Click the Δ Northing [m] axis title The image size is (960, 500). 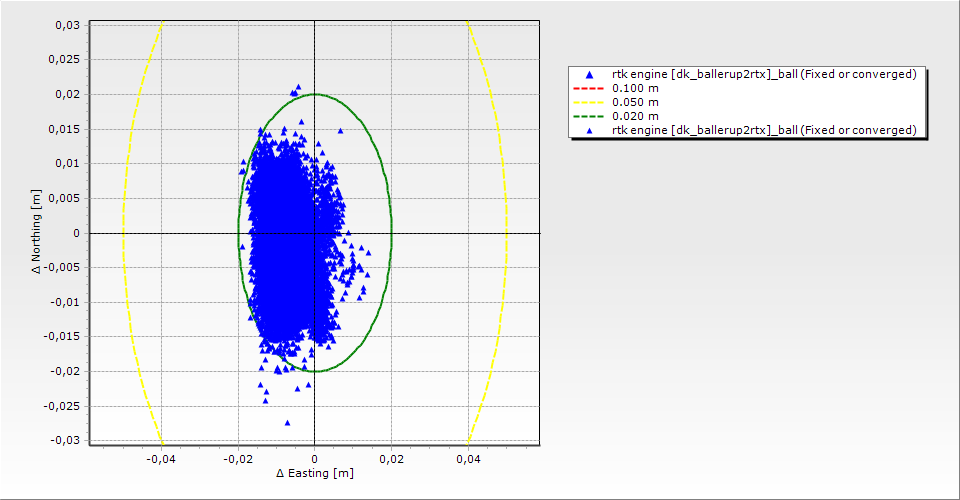tap(37, 231)
